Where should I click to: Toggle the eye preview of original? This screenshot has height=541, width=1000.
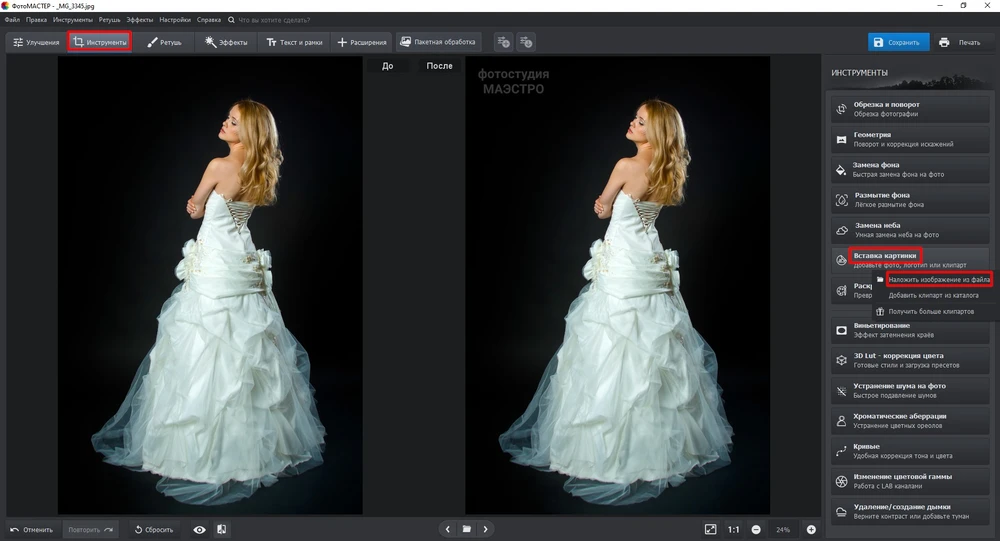(199, 529)
